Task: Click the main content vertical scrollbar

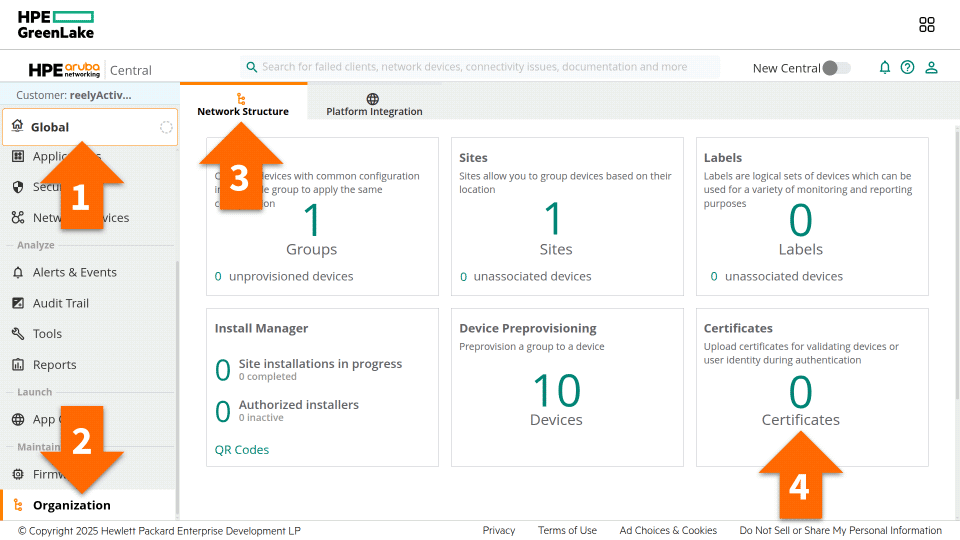Action: [957, 263]
